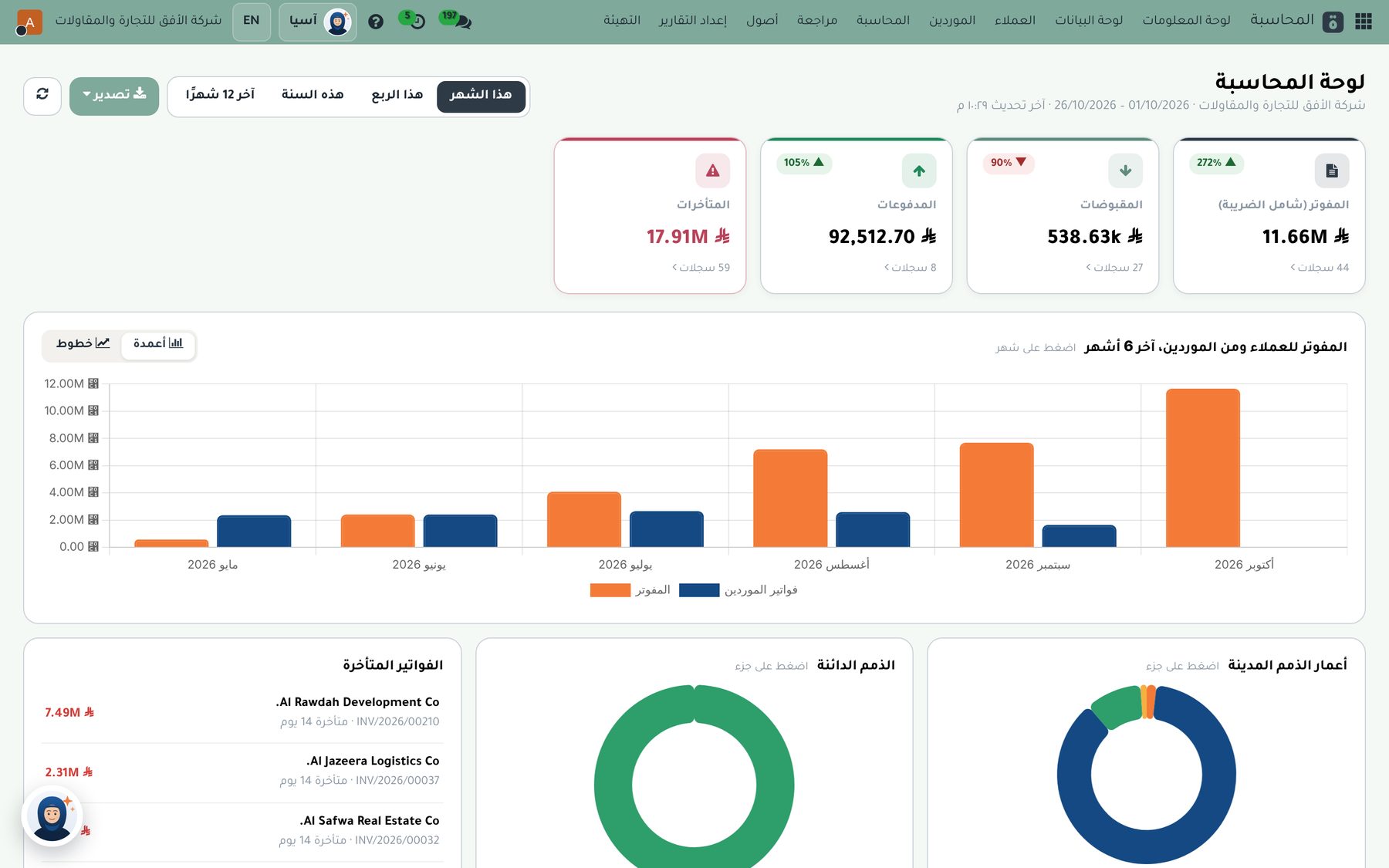Screen dimensions: 1389x868
Task: Open the help question mark icon
Action: point(376,22)
